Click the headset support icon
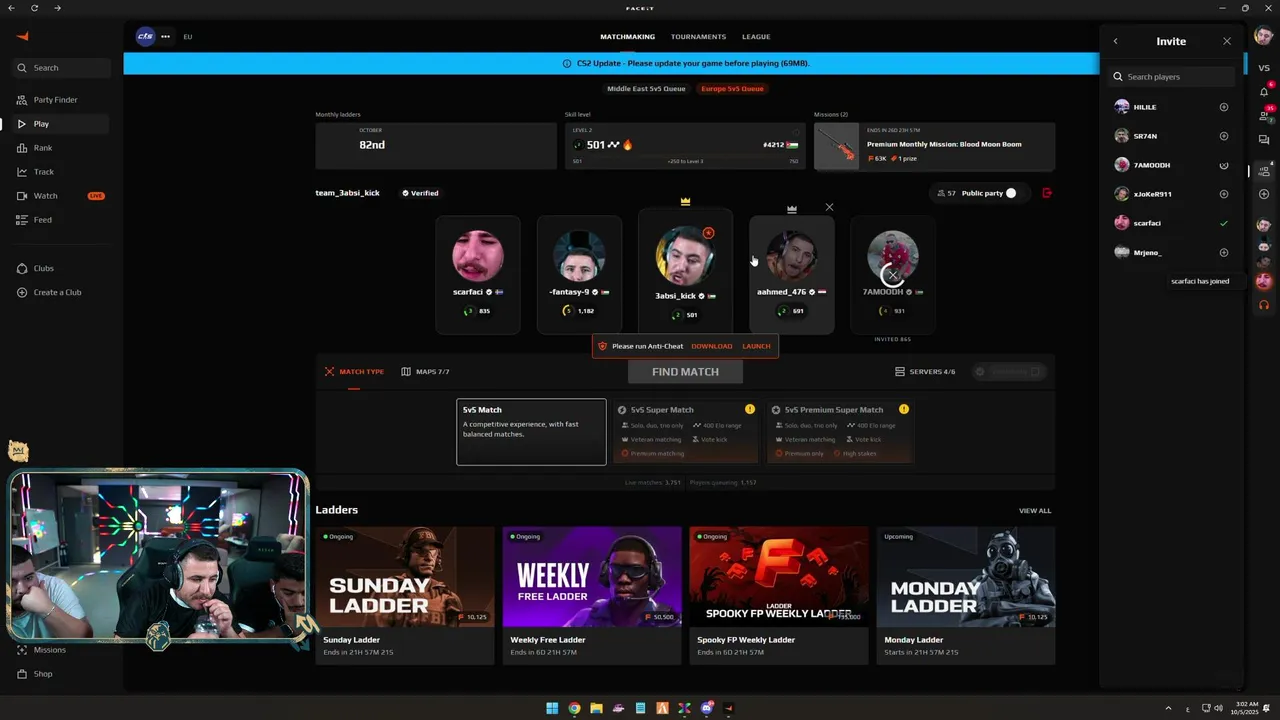This screenshot has width=1280, height=720. [x=1264, y=305]
